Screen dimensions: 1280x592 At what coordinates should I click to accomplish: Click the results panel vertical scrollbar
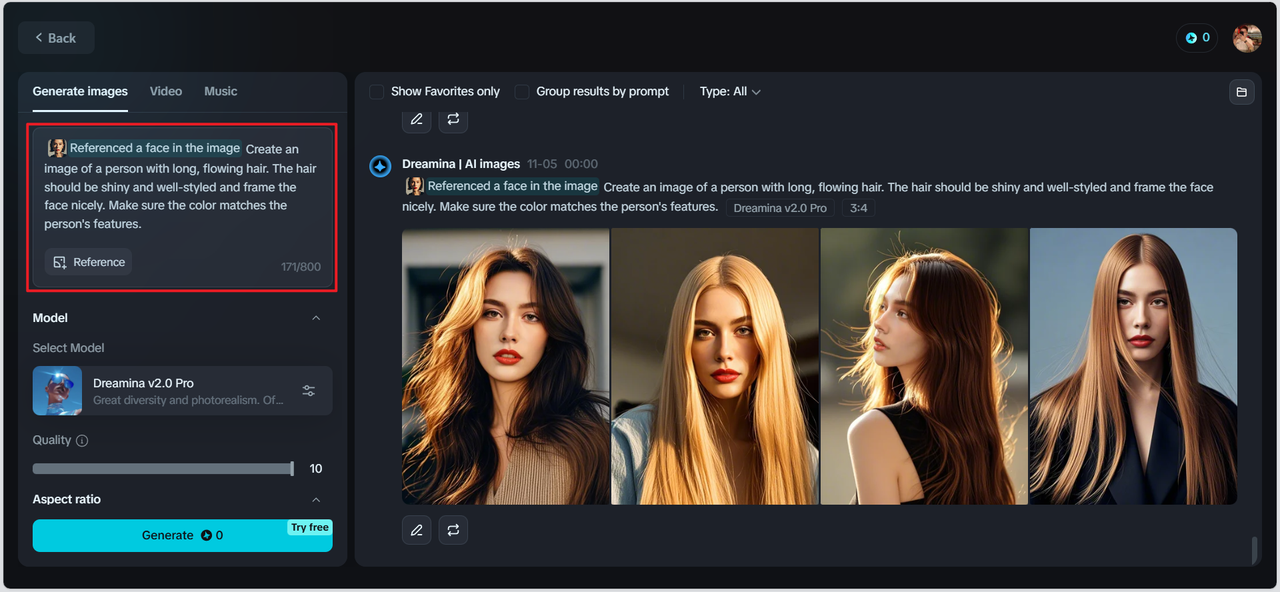pyautogui.click(x=1255, y=550)
